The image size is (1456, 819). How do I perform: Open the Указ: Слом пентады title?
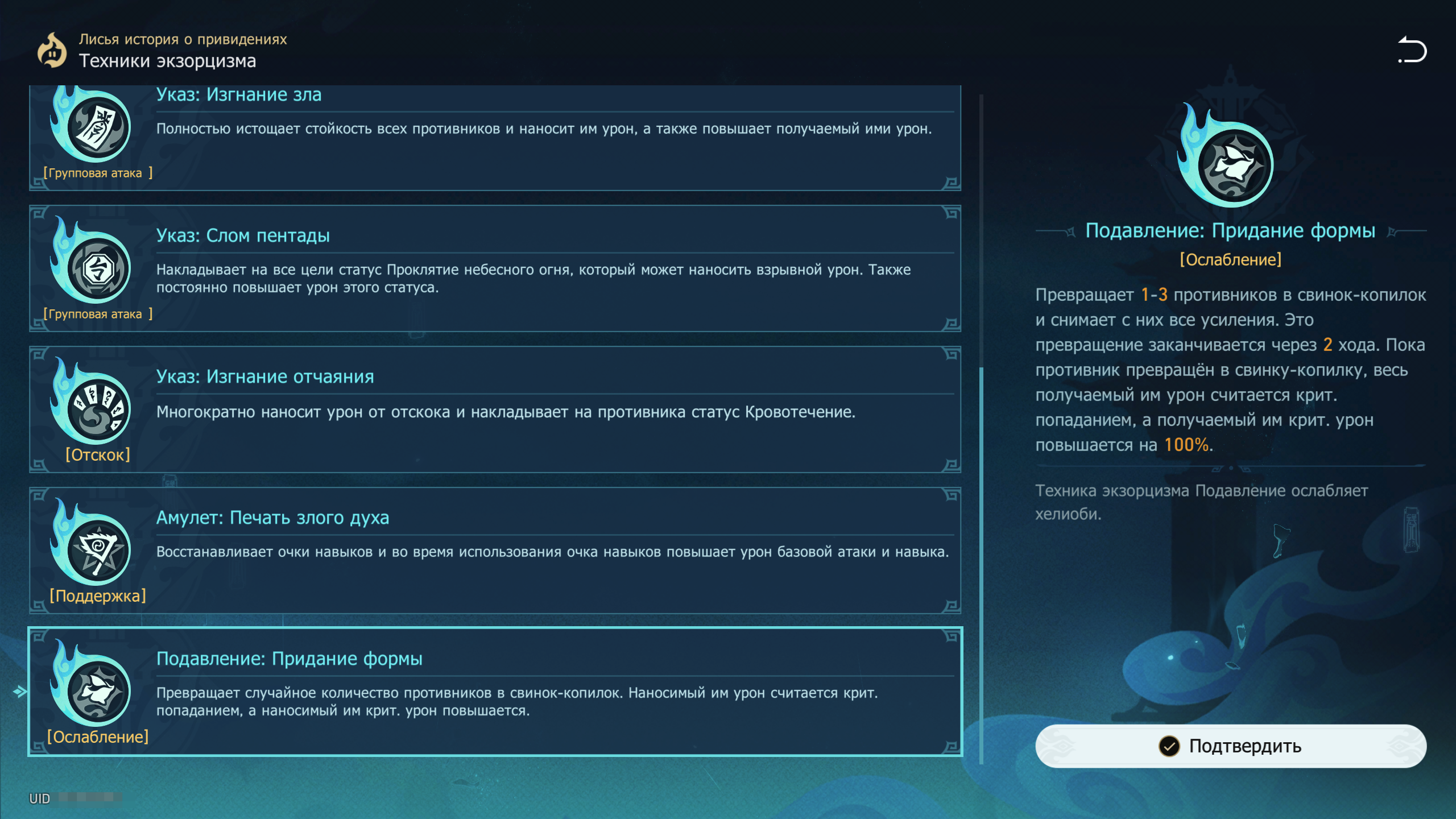point(243,235)
